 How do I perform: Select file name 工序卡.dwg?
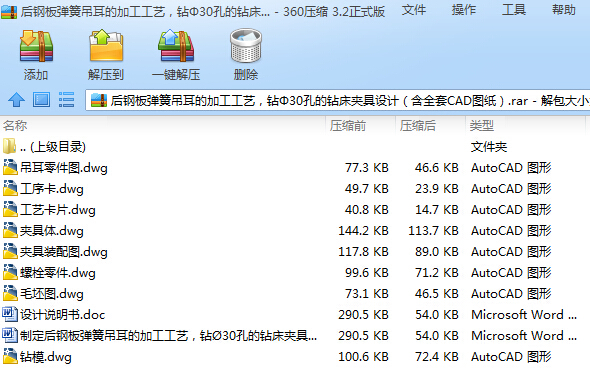(x=52, y=189)
